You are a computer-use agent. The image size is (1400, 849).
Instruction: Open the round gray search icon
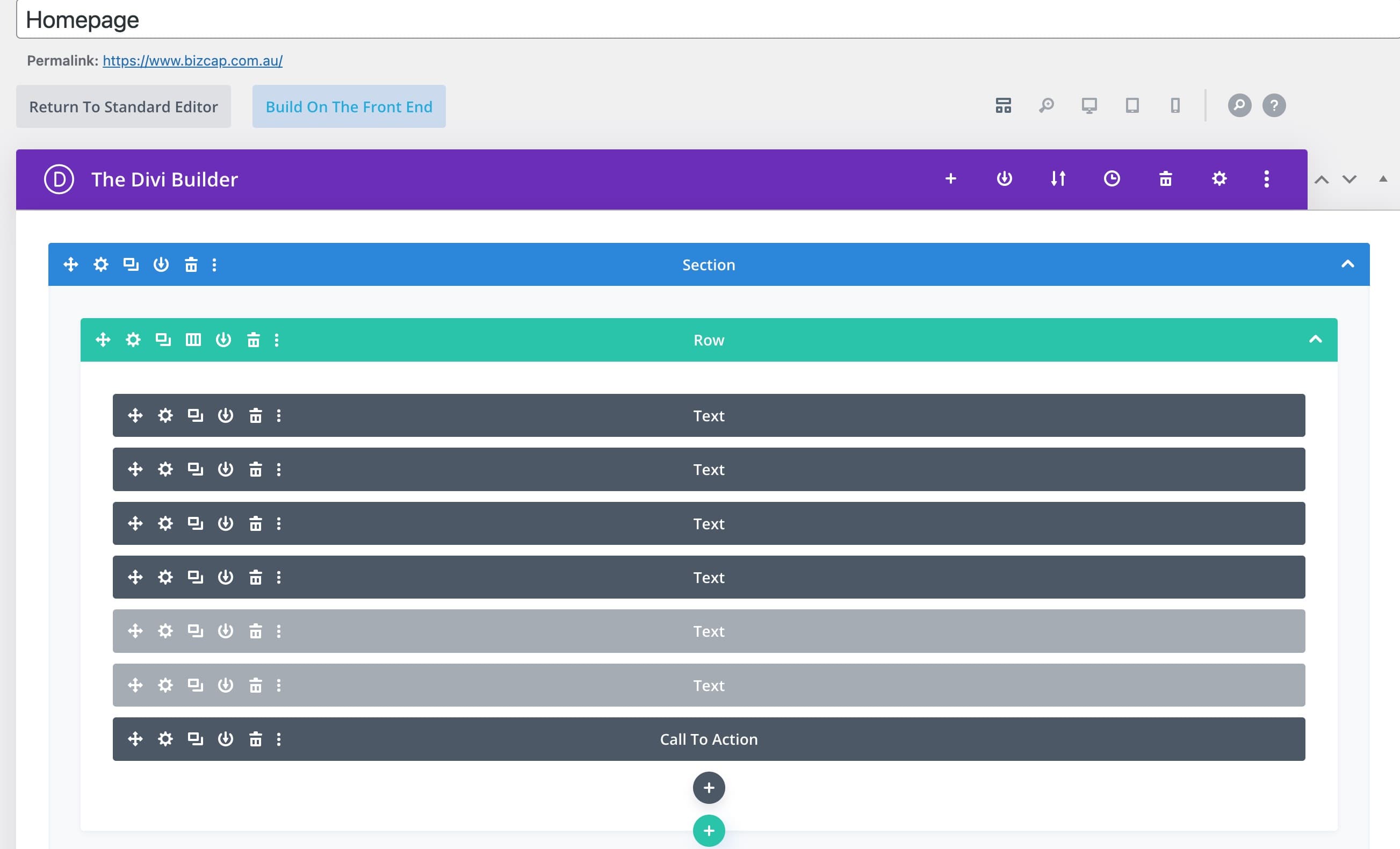coord(1239,106)
